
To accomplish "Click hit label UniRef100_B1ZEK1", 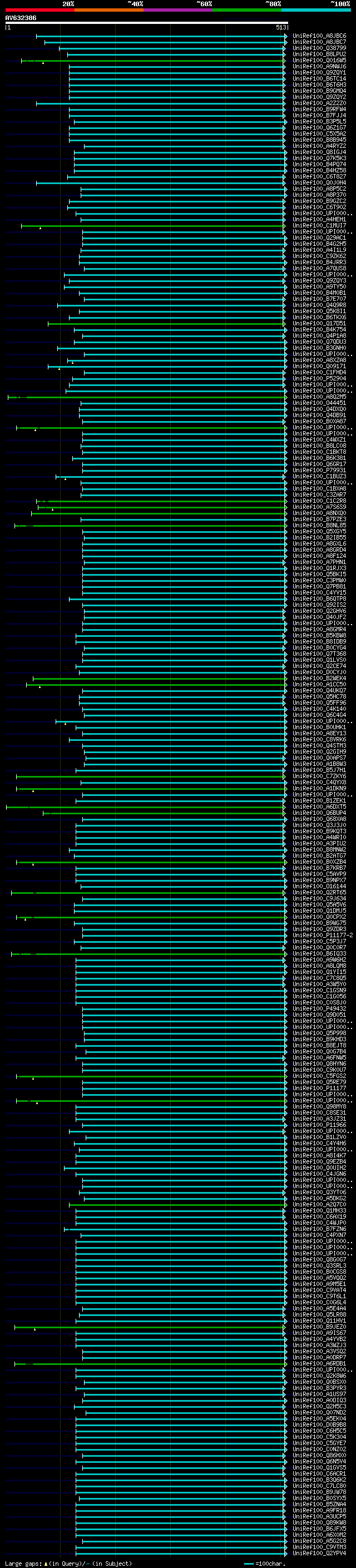I will click(x=319, y=801).
